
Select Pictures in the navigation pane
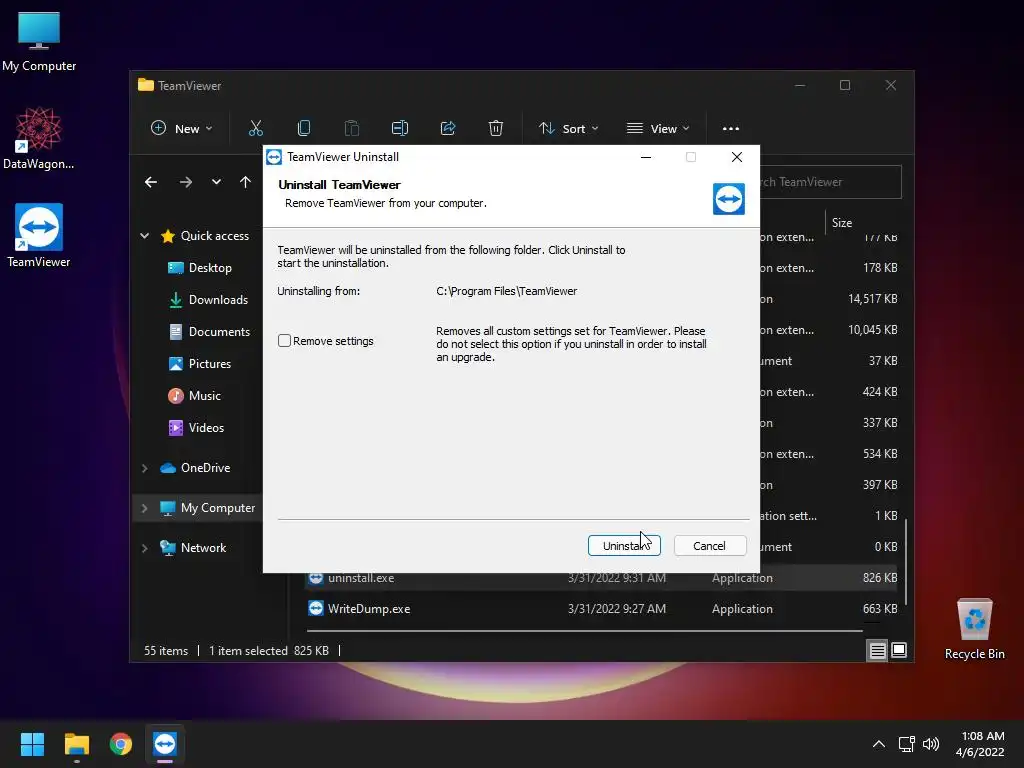(x=199, y=364)
